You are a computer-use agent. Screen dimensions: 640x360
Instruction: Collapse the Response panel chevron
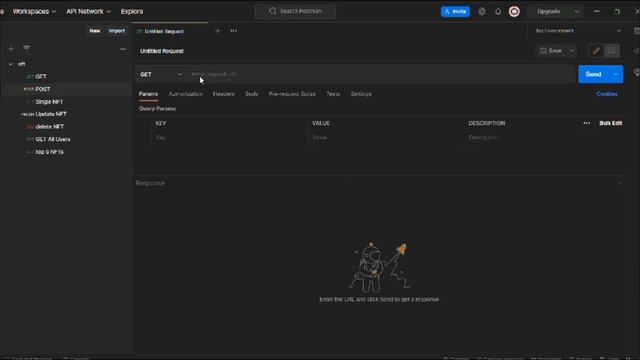click(619, 183)
